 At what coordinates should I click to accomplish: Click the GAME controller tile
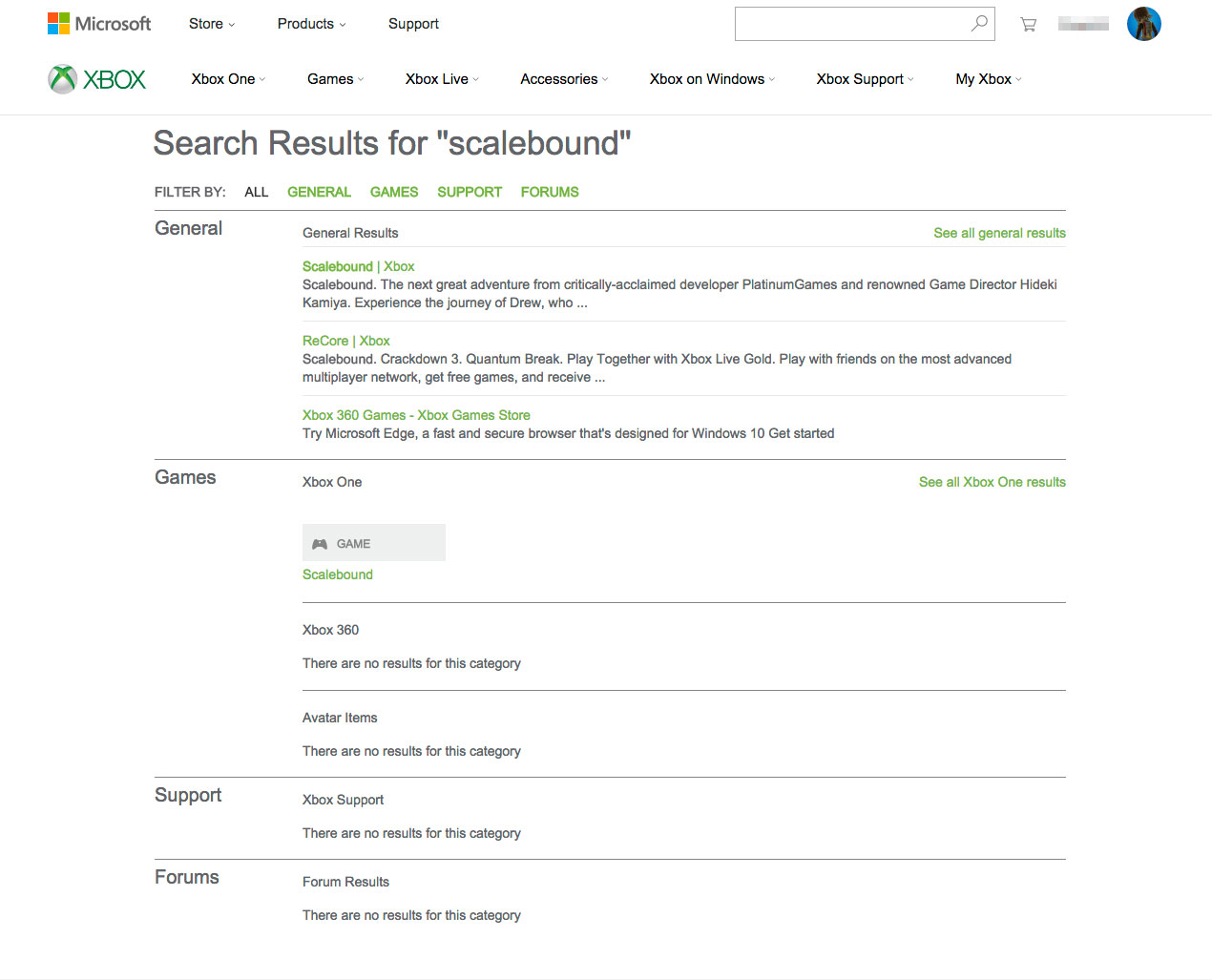(x=374, y=543)
